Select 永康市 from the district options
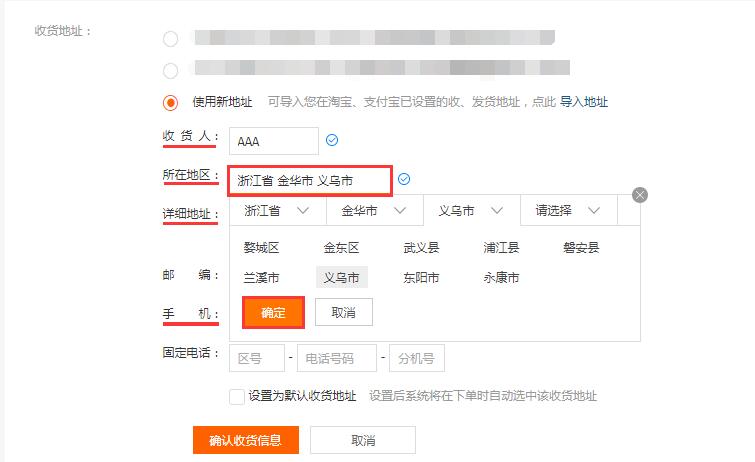This screenshot has height=462, width=755. 501,278
